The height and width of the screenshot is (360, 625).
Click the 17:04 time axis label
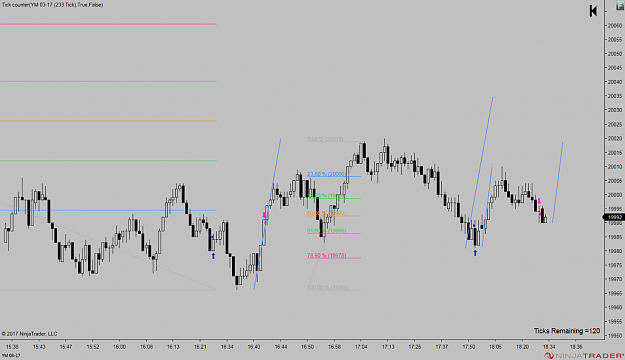[361, 347]
